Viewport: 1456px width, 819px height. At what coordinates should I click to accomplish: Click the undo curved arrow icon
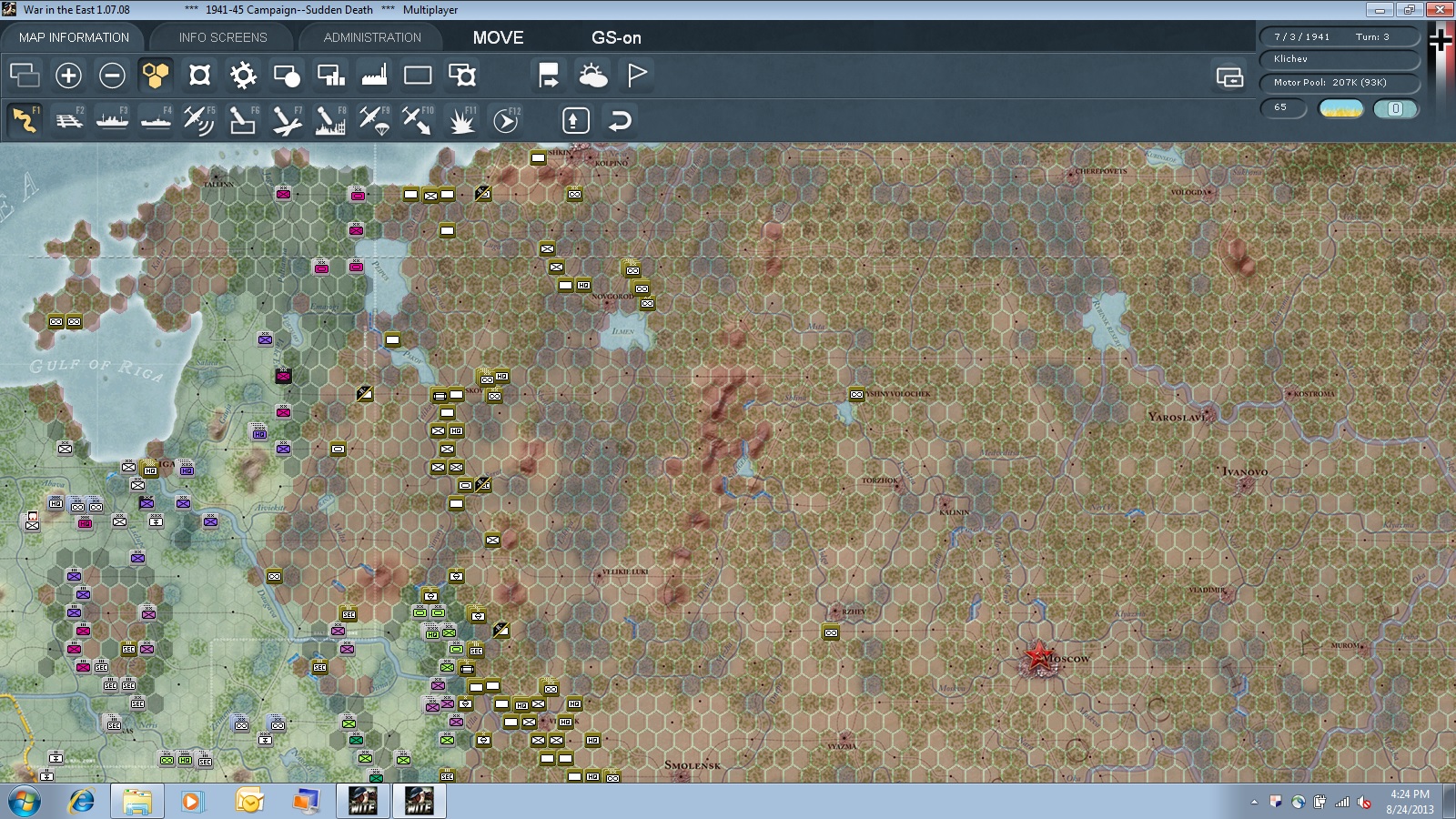pos(620,120)
